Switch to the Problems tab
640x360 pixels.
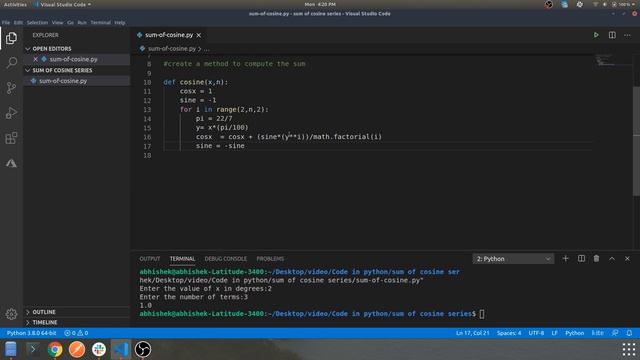click(x=270, y=259)
